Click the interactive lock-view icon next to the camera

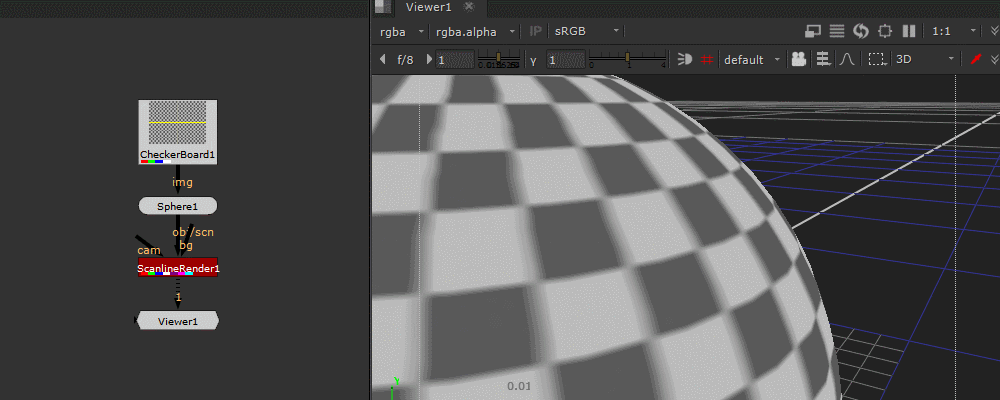click(823, 59)
